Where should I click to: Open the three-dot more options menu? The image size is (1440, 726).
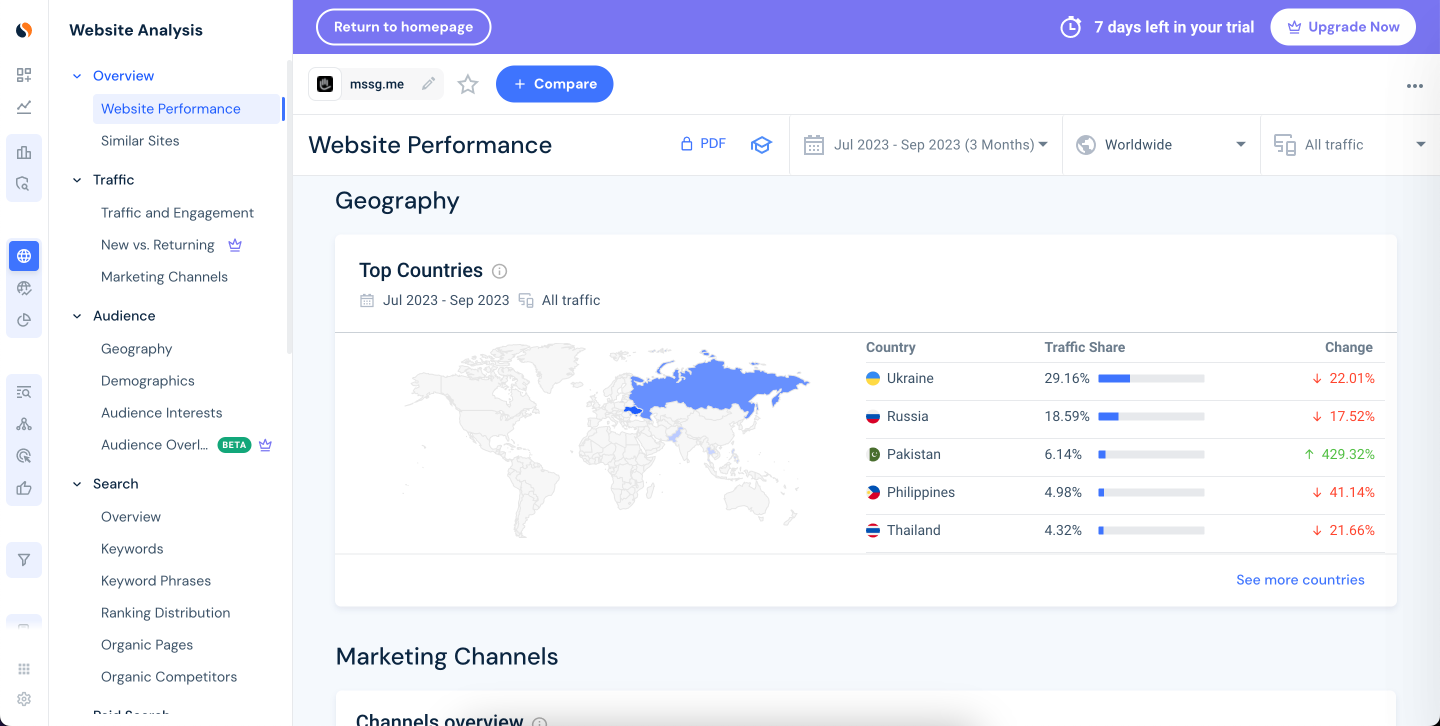click(1414, 86)
